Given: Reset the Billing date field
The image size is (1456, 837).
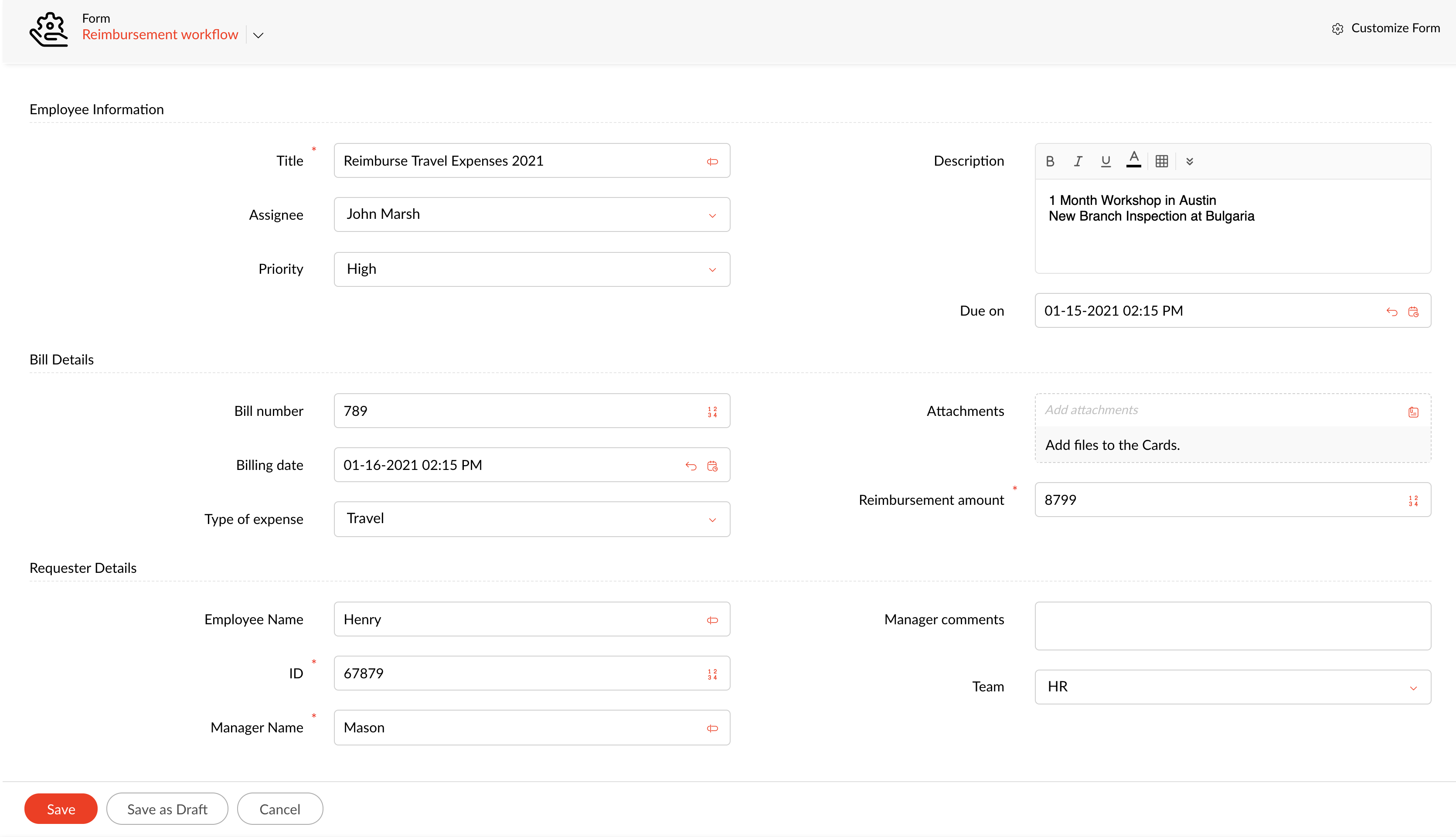Looking at the screenshot, I should point(691,466).
